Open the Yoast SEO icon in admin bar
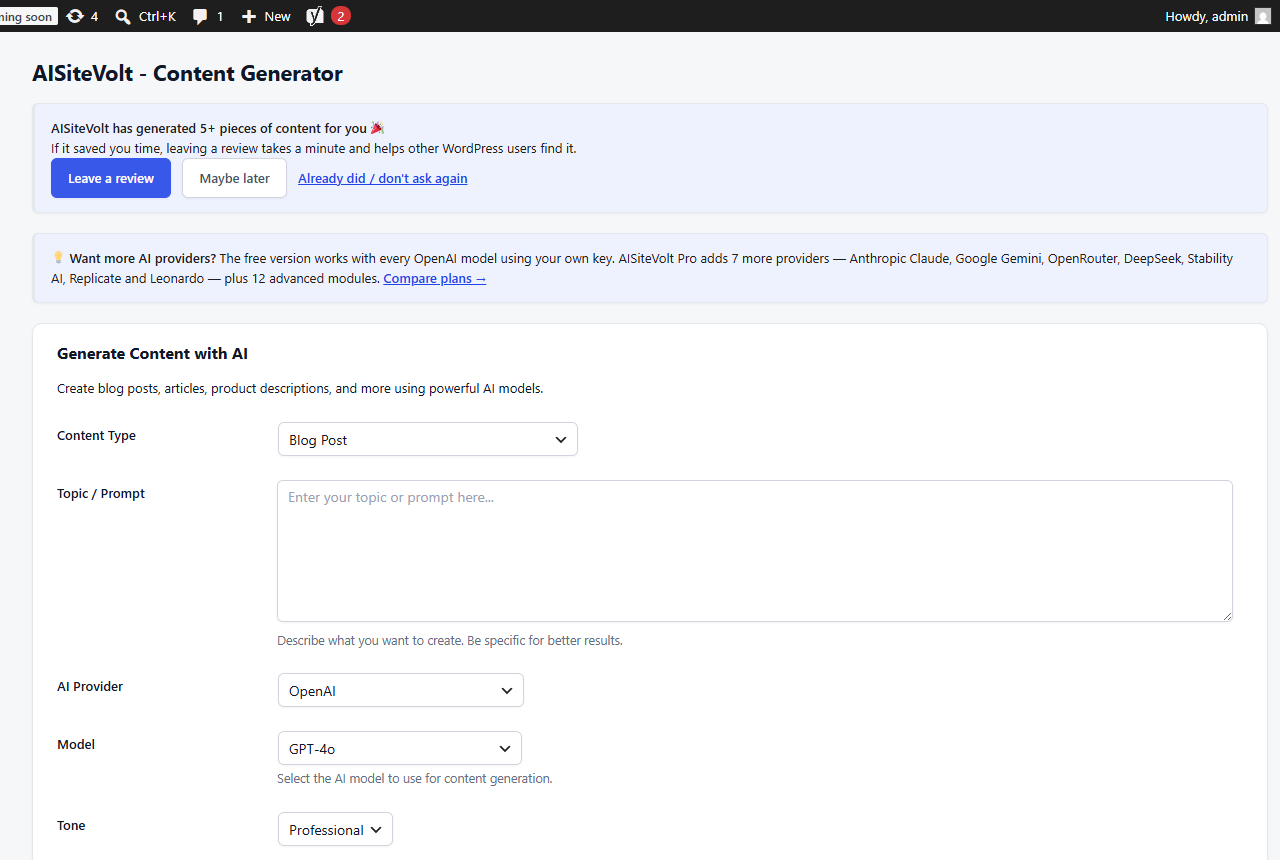The image size is (1280, 860). [x=315, y=16]
